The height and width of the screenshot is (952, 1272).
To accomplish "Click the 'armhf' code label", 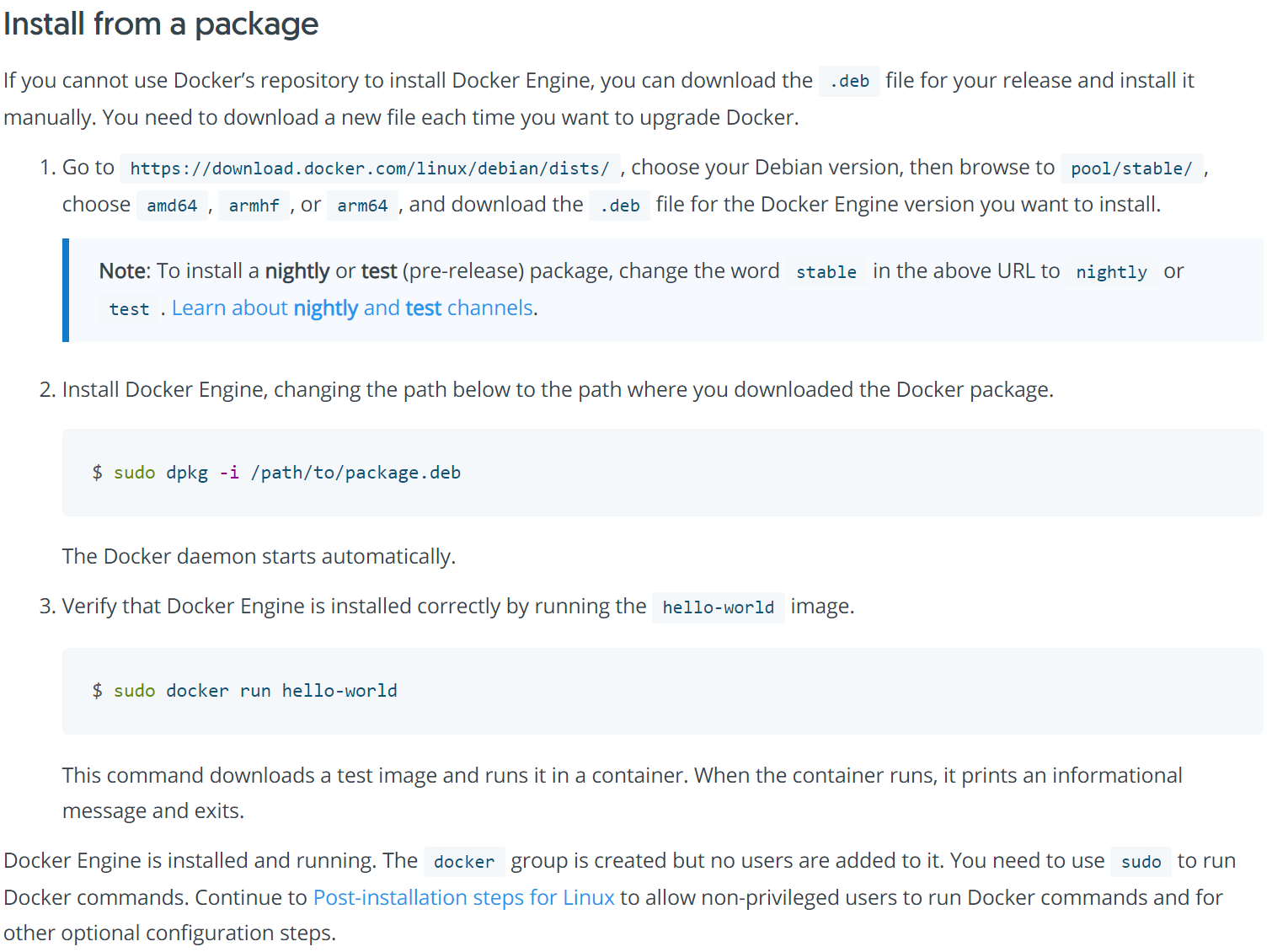I will click(x=254, y=206).
